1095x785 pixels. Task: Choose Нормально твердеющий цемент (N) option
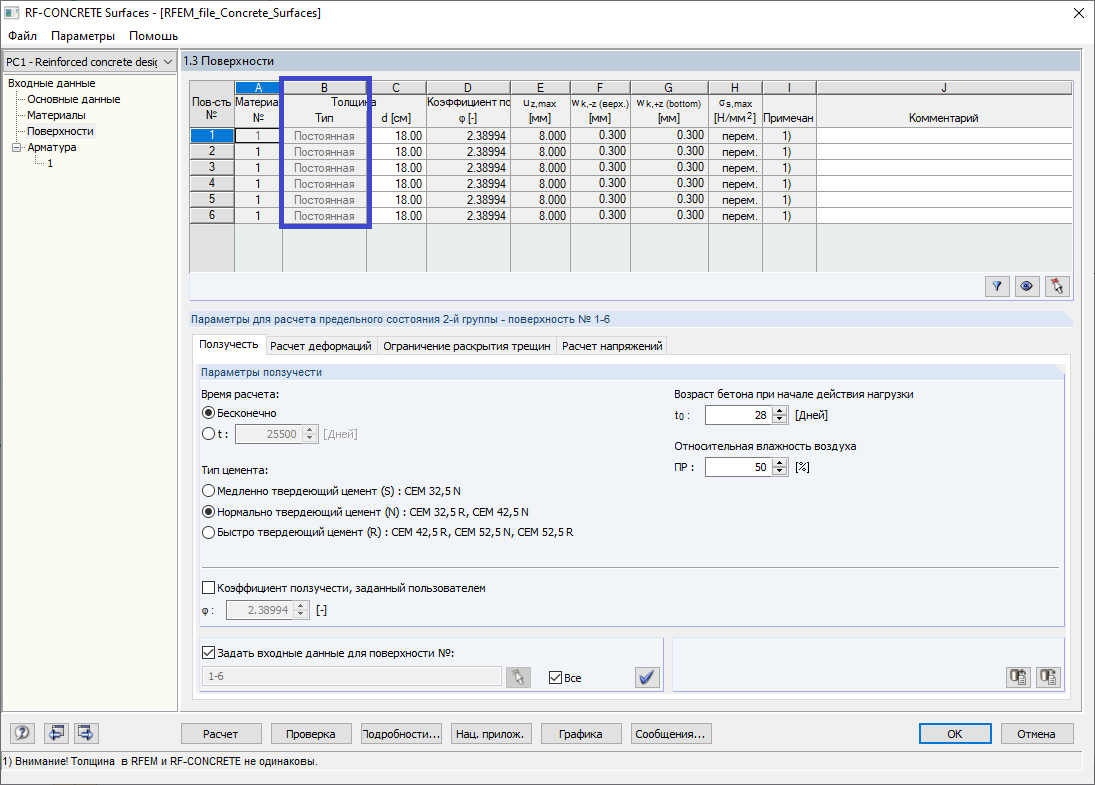coord(208,512)
